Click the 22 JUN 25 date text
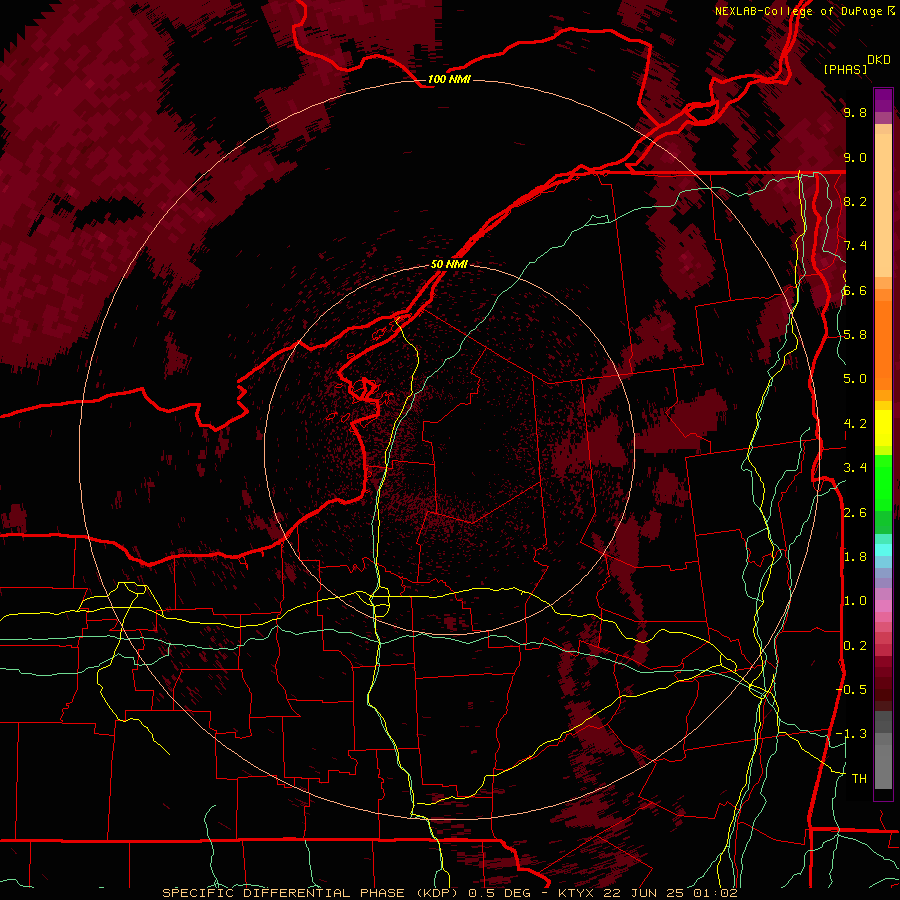The image size is (900, 900). pyautogui.click(x=643, y=893)
